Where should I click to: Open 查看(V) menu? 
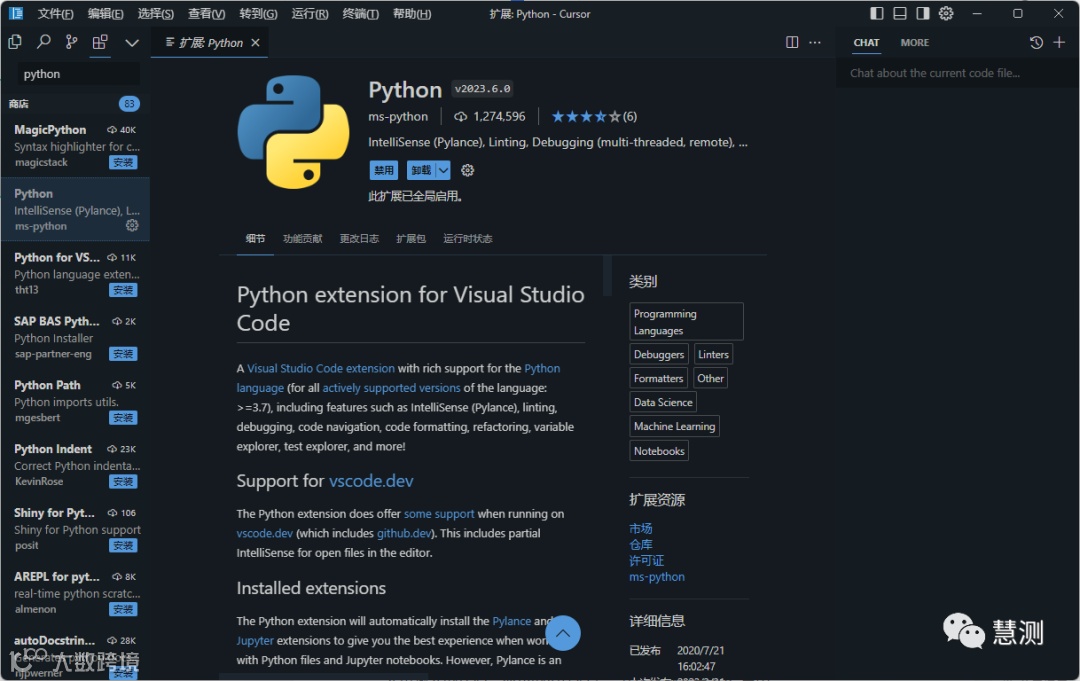[207, 14]
